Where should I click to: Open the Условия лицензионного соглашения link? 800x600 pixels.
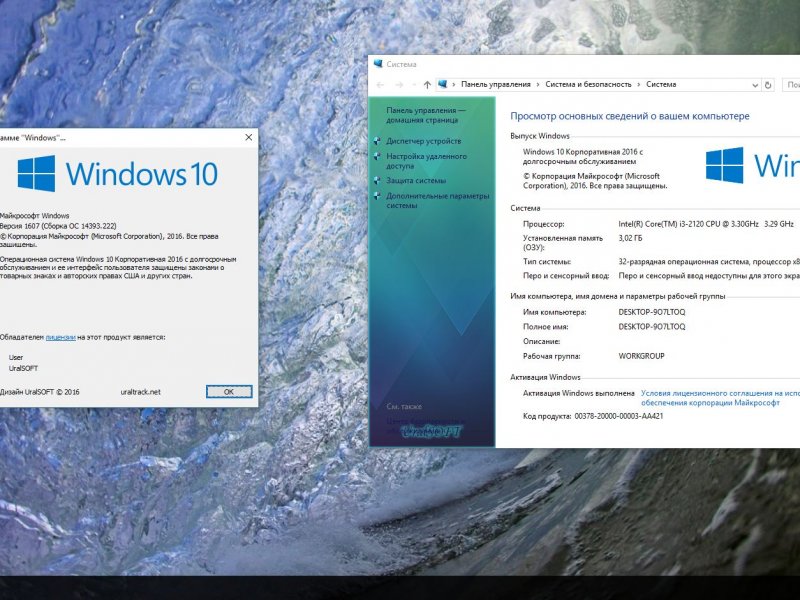click(x=720, y=398)
